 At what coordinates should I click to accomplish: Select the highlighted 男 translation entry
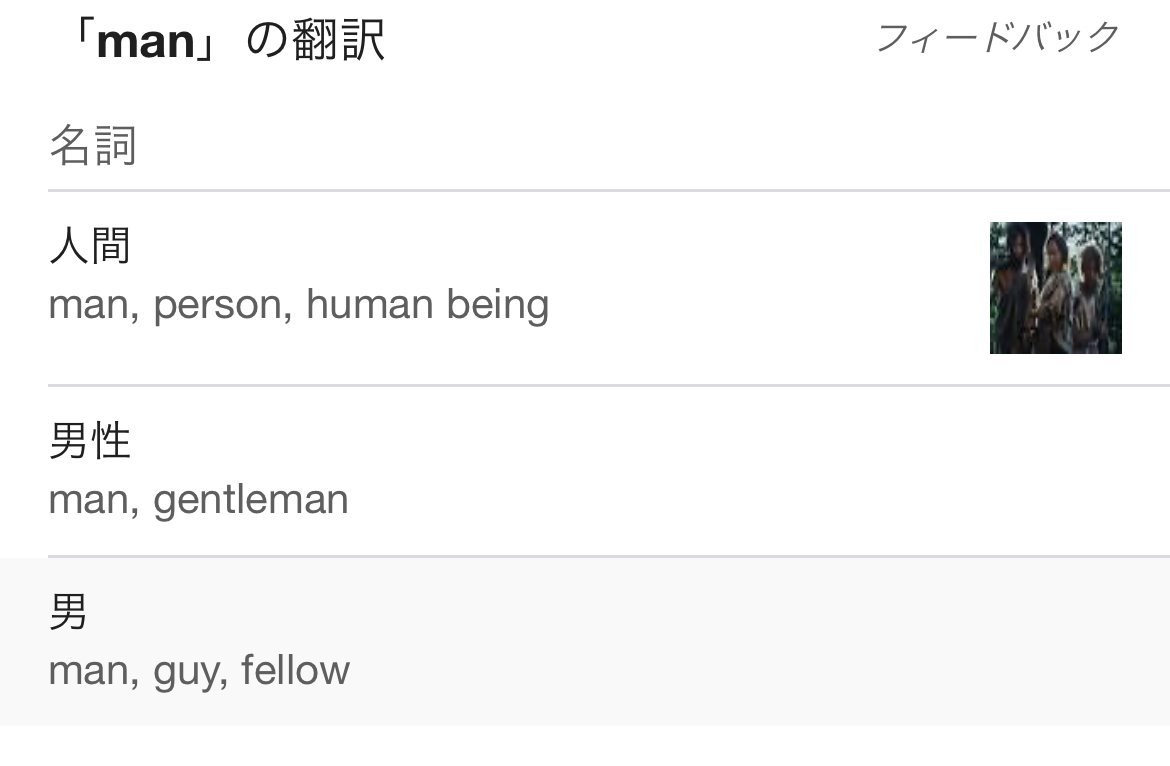click(585, 641)
